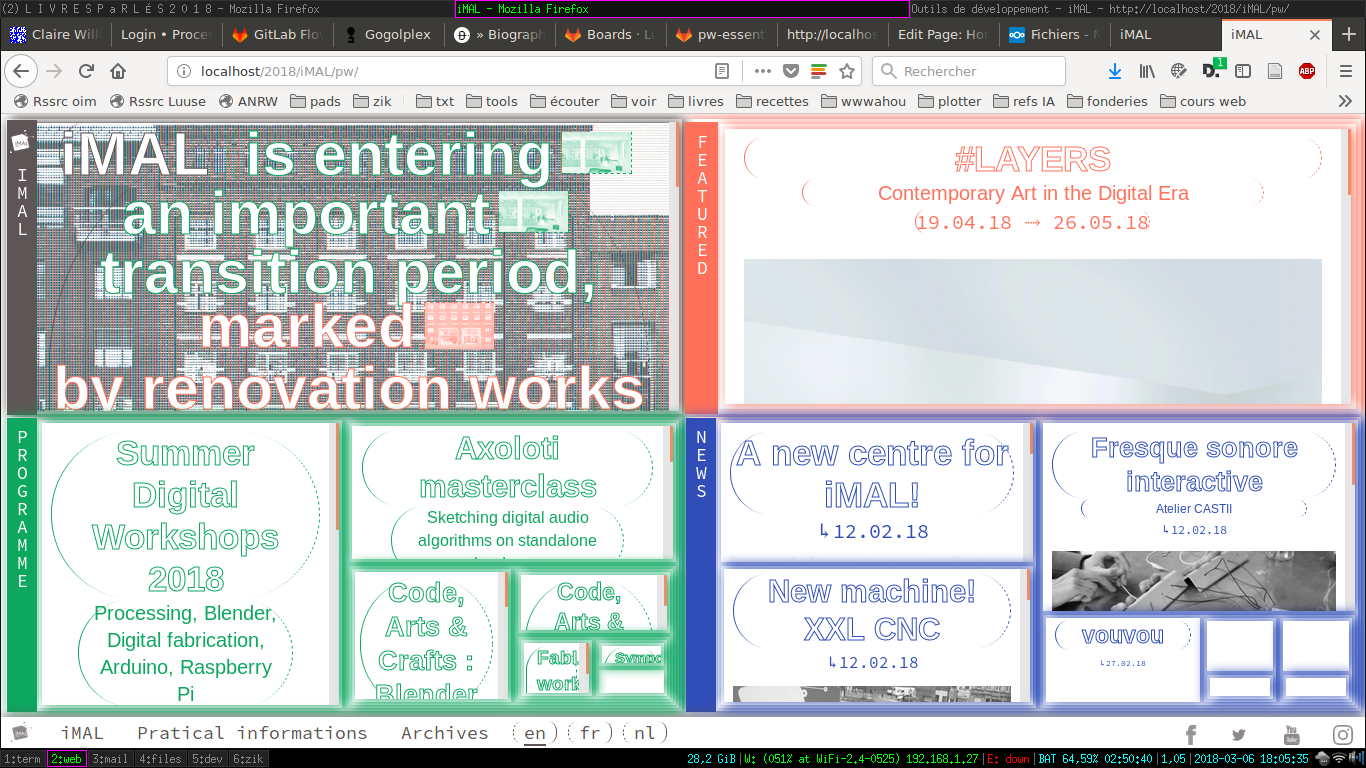Click the Firefox downloads arrow icon
The image size is (1366, 768).
[x=1115, y=71]
